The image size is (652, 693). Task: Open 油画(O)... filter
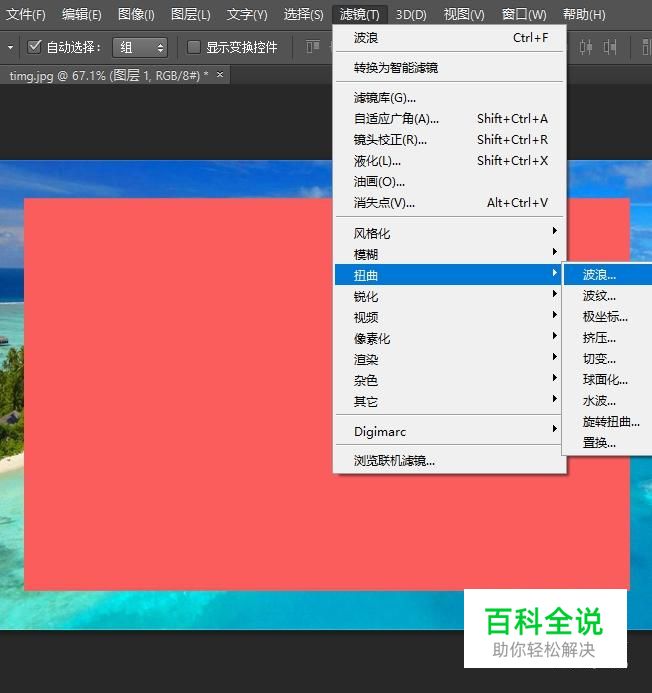[x=450, y=182]
